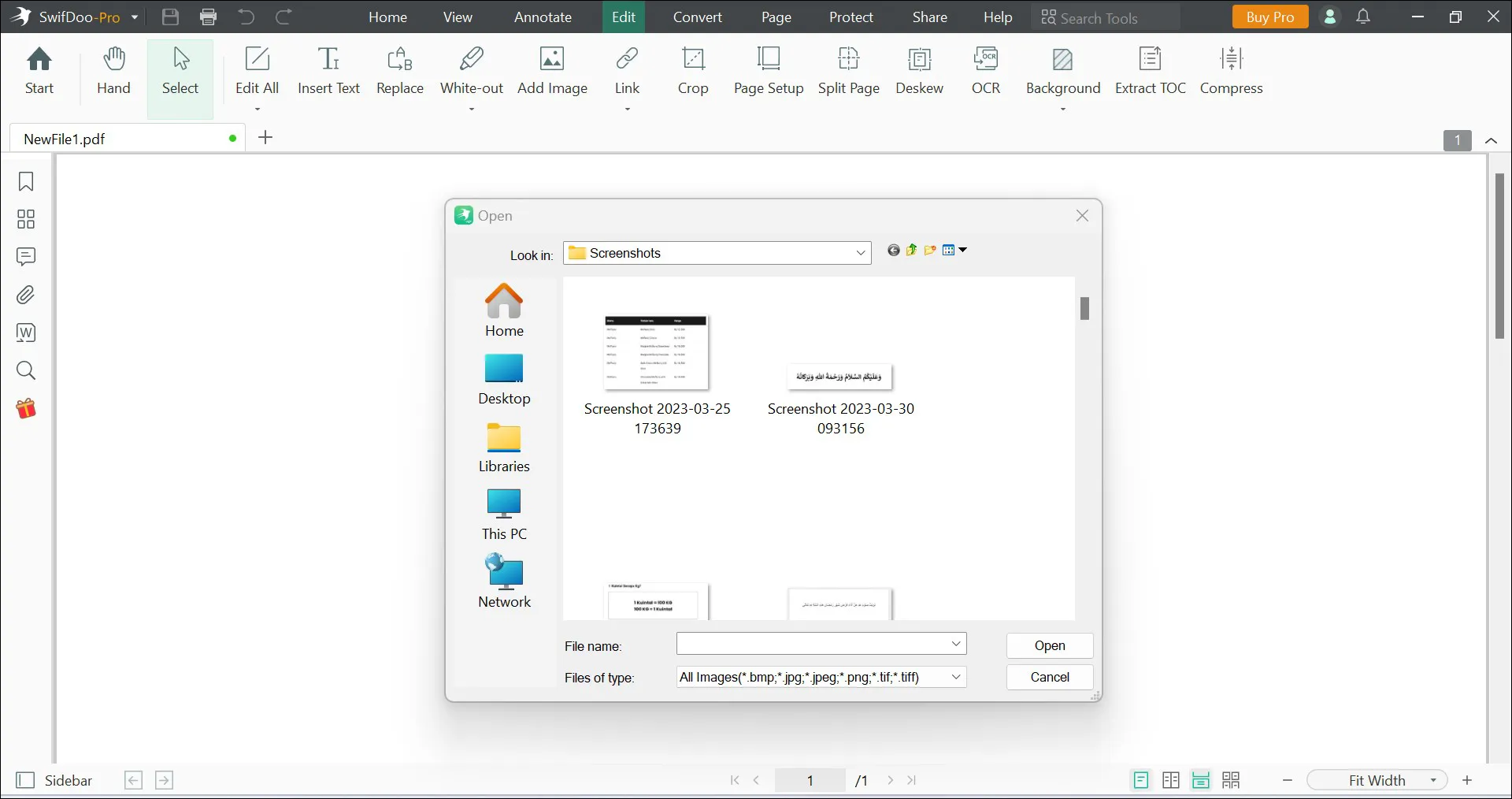This screenshot has width=1512, height=799.
Task: Click the Buy Pro button
Action: pos(1269,17)
